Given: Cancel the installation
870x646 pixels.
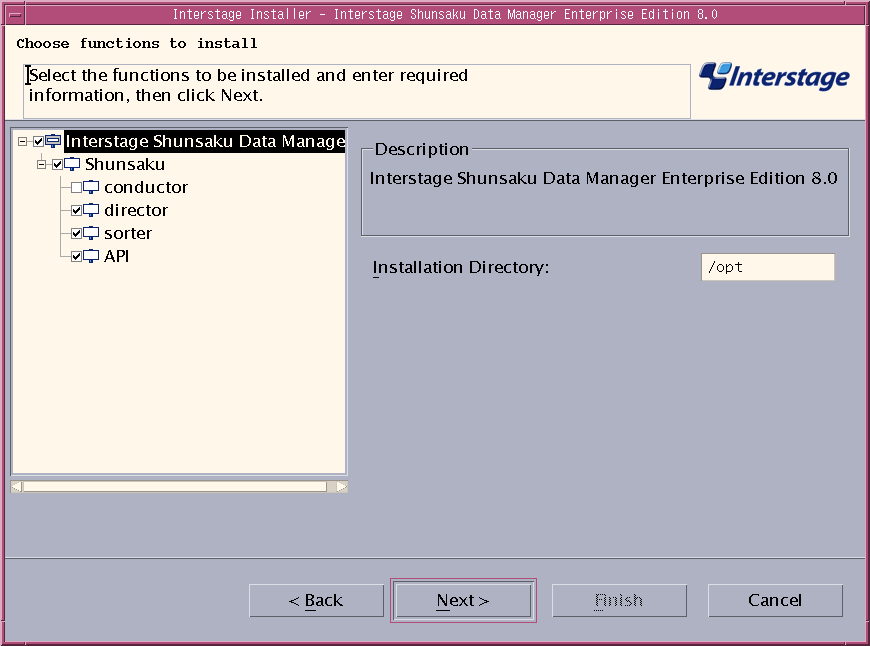Looking at the screenshot, I should (775, 600).
